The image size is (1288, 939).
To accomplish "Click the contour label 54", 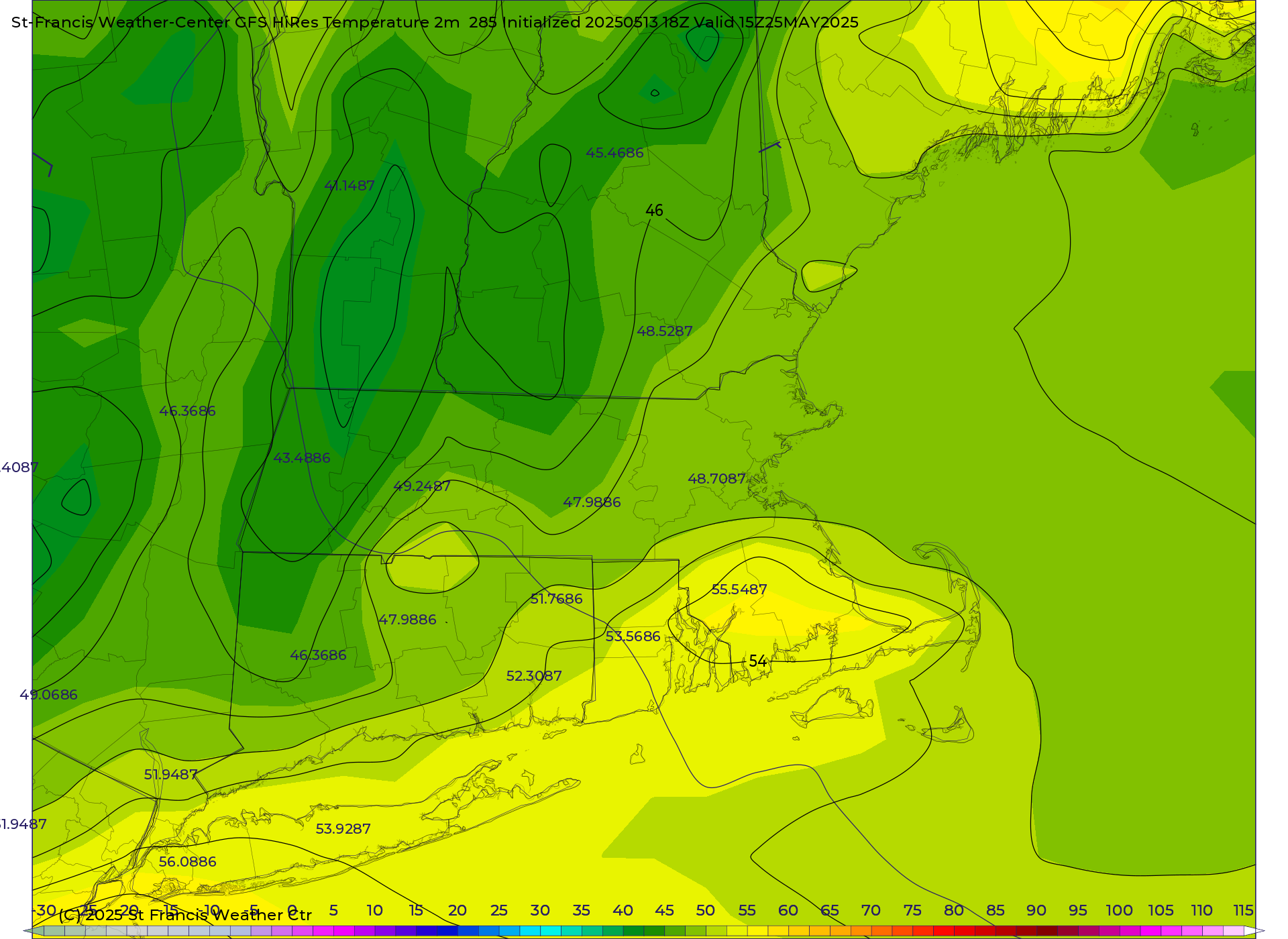I will coord(758,661).
